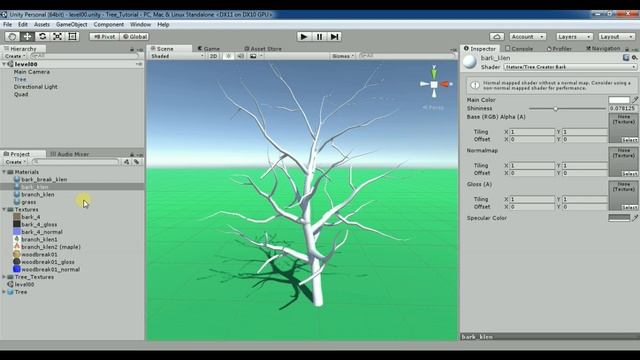Pick Main Color with eyedropper
Viewport: 640px width, 360px height.
tap(635, 100)
